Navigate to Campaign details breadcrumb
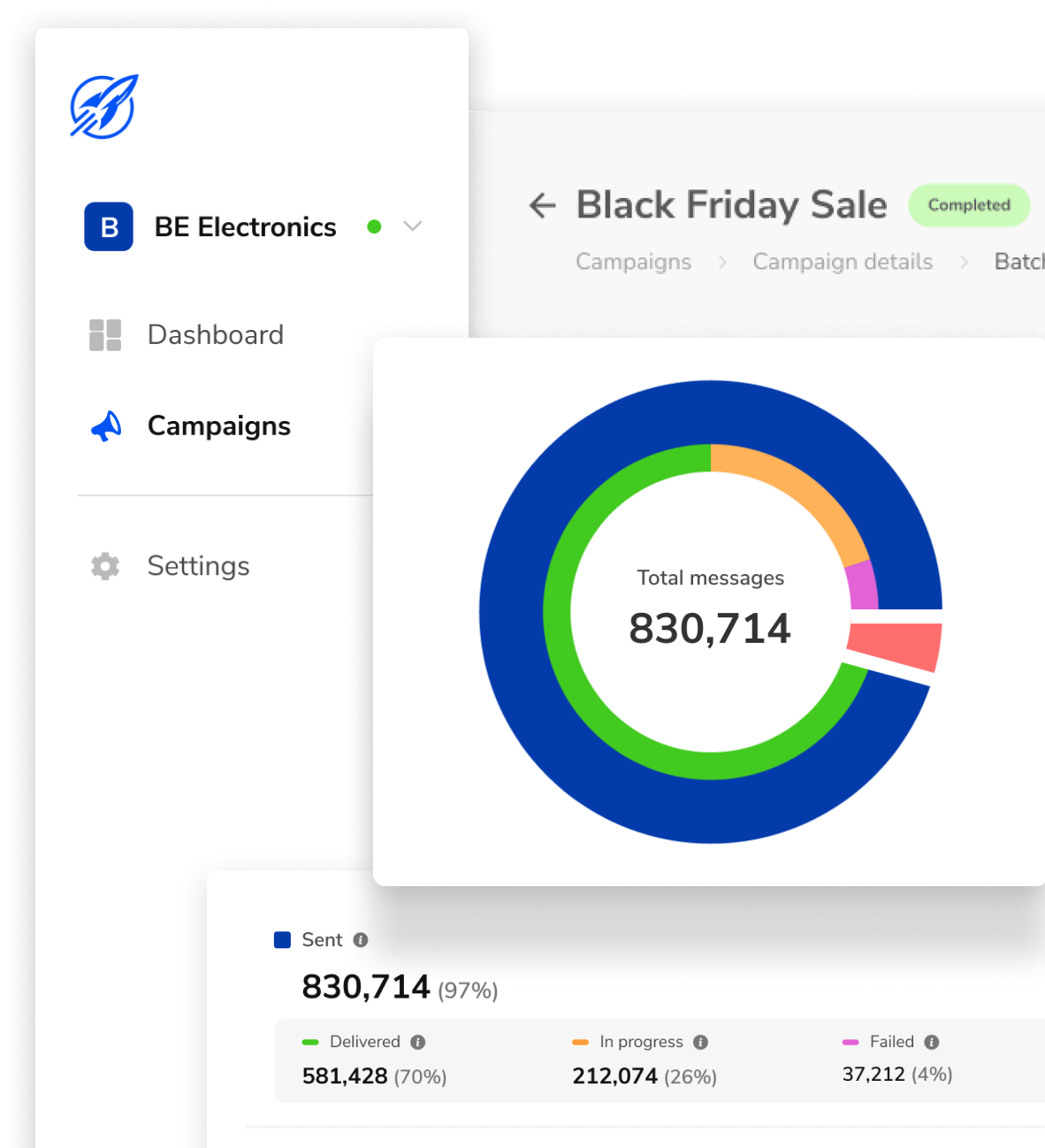 (843, 262)
